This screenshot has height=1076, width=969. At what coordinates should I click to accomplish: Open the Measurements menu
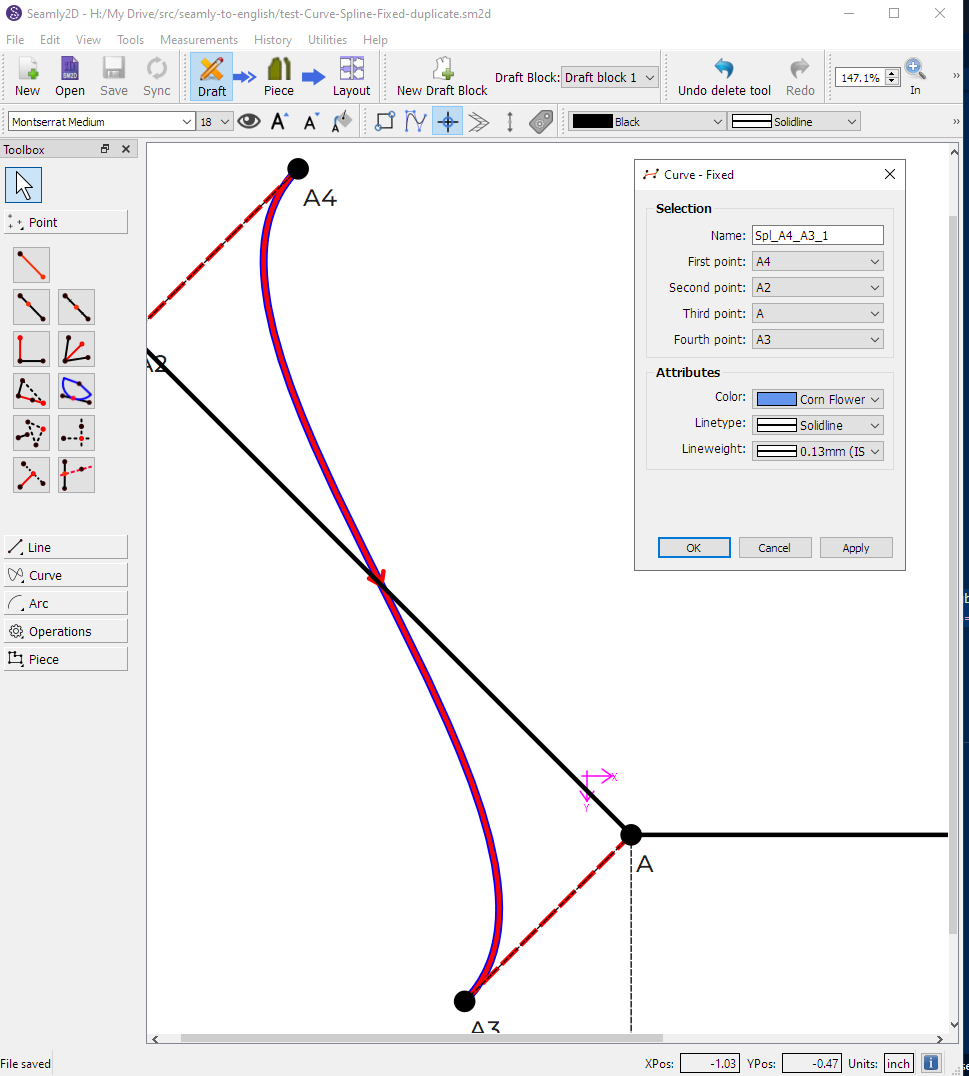click(199, 40)
